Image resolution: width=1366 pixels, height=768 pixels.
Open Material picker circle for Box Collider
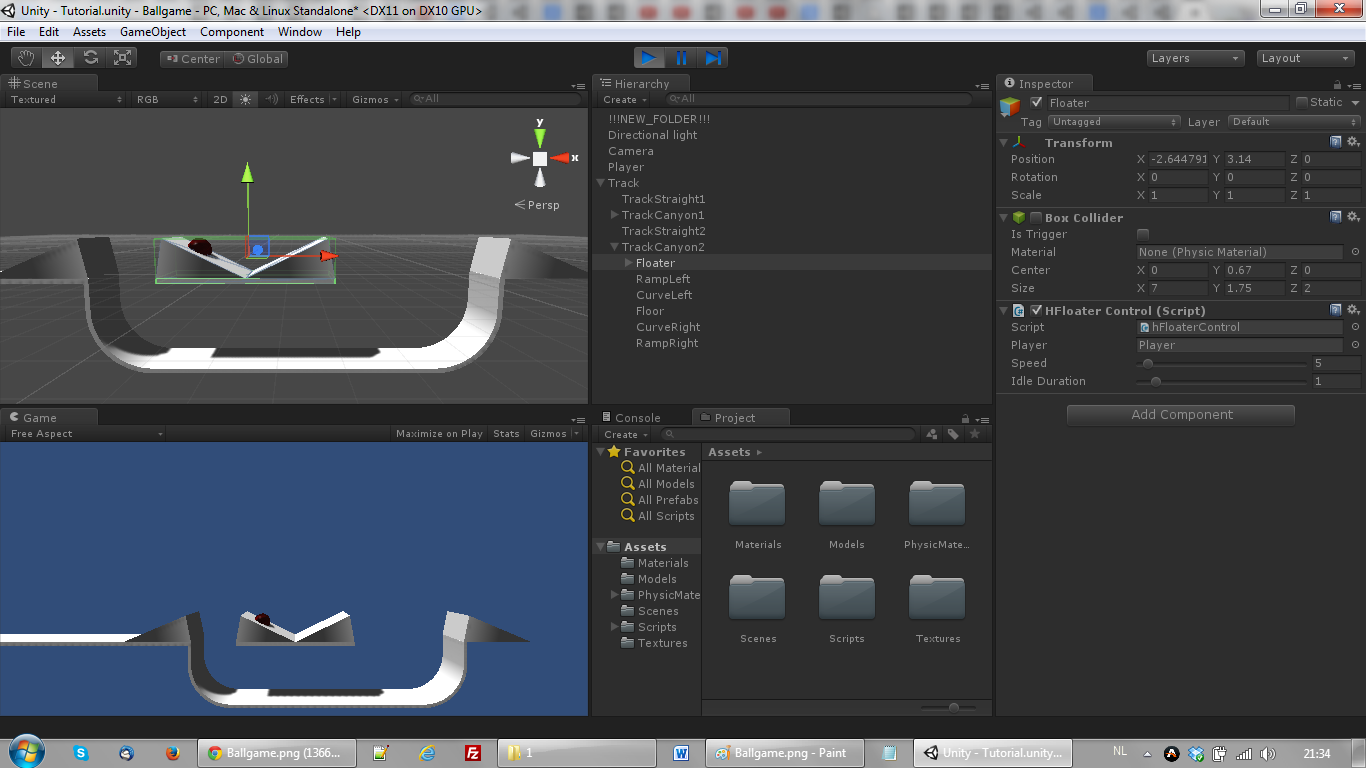pos(1355,252)
